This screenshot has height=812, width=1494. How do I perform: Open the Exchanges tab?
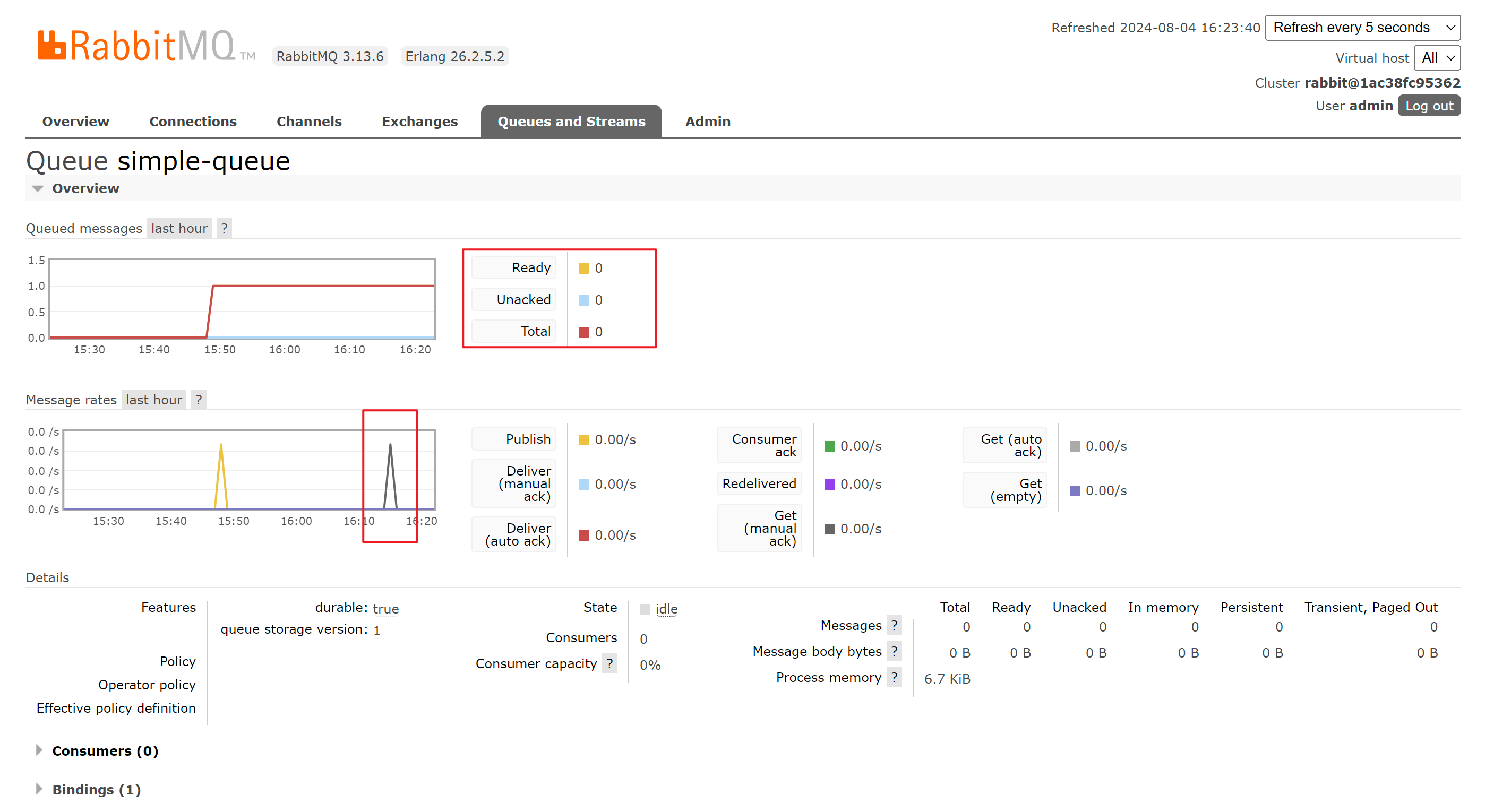[420, 122]
